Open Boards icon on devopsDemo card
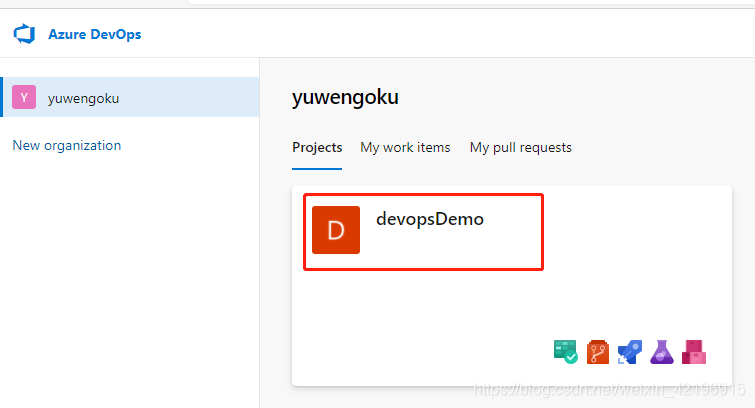 (566, 352)
